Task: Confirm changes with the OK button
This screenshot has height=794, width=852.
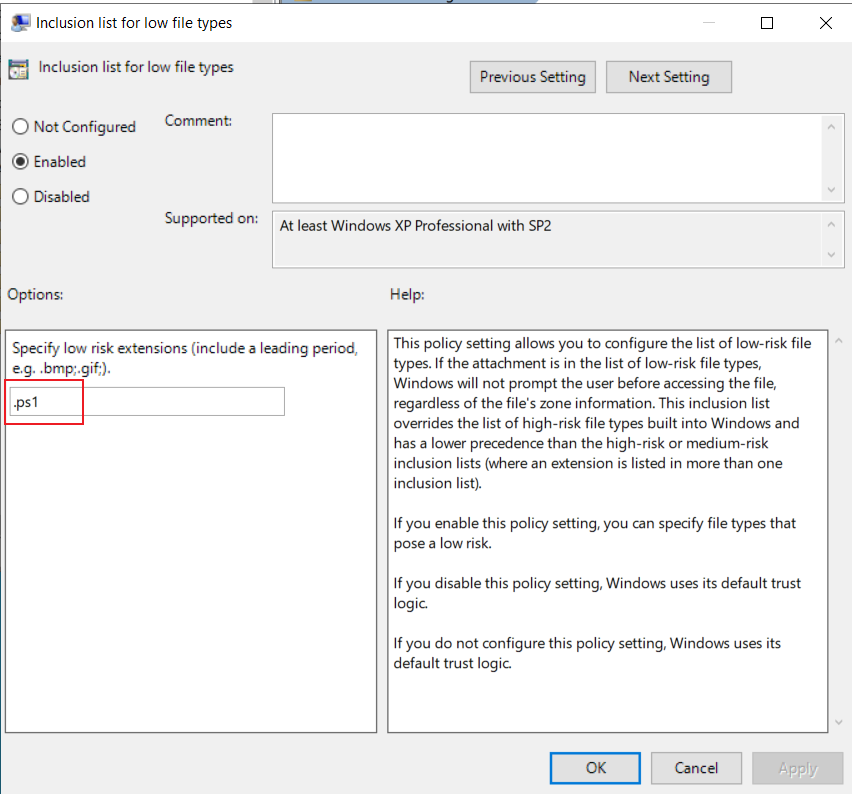Action: click(x=595, y=768)
